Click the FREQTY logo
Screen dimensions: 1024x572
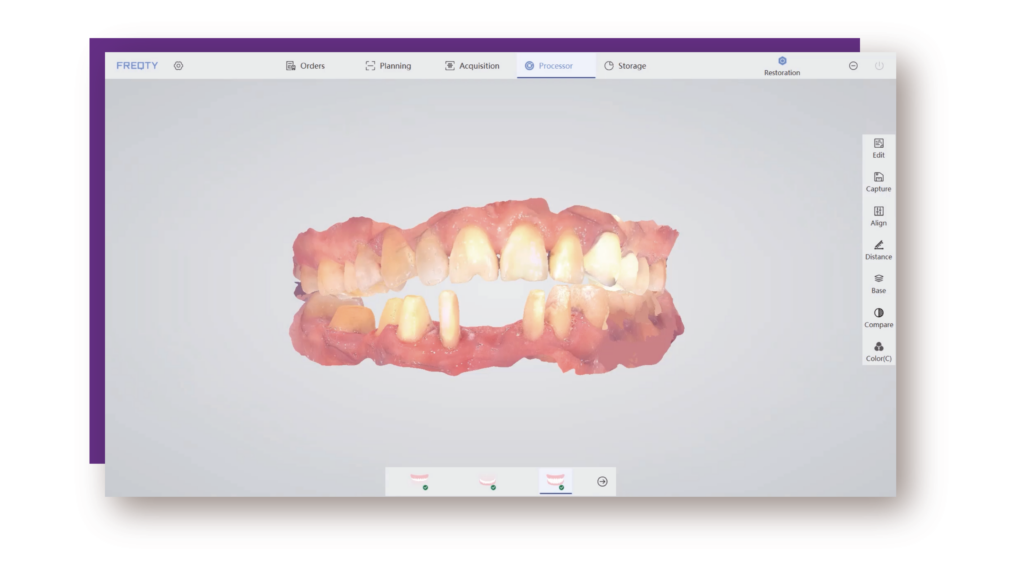pos(137,66)
